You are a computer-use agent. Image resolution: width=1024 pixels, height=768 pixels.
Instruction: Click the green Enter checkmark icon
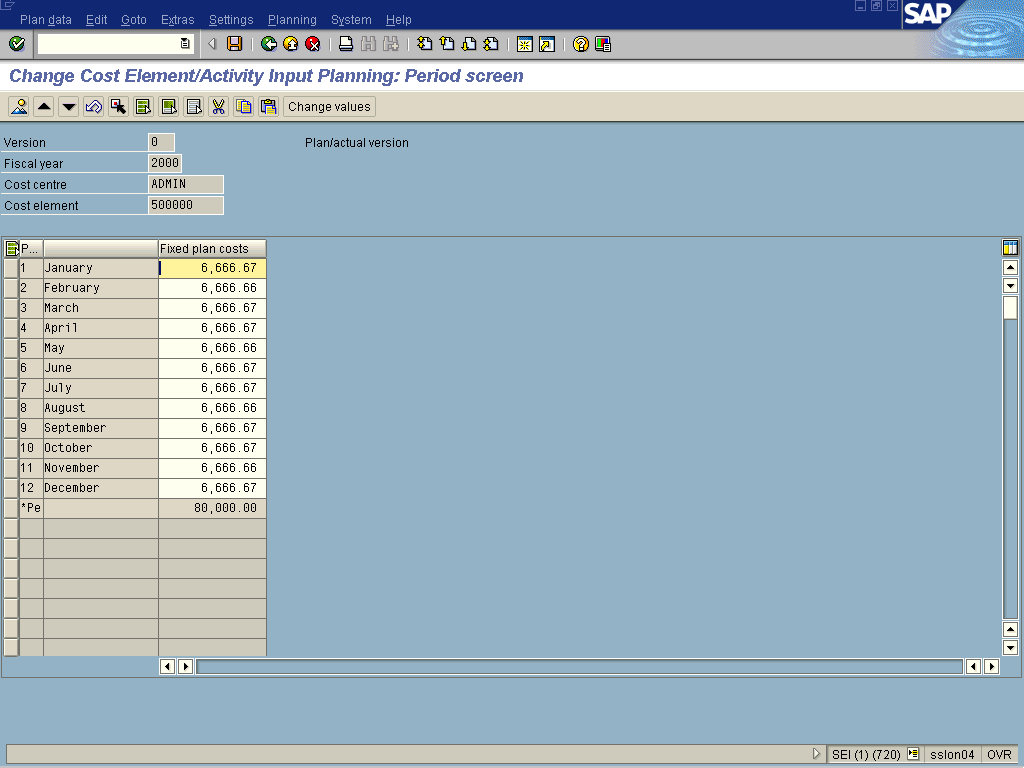point(16,44)
